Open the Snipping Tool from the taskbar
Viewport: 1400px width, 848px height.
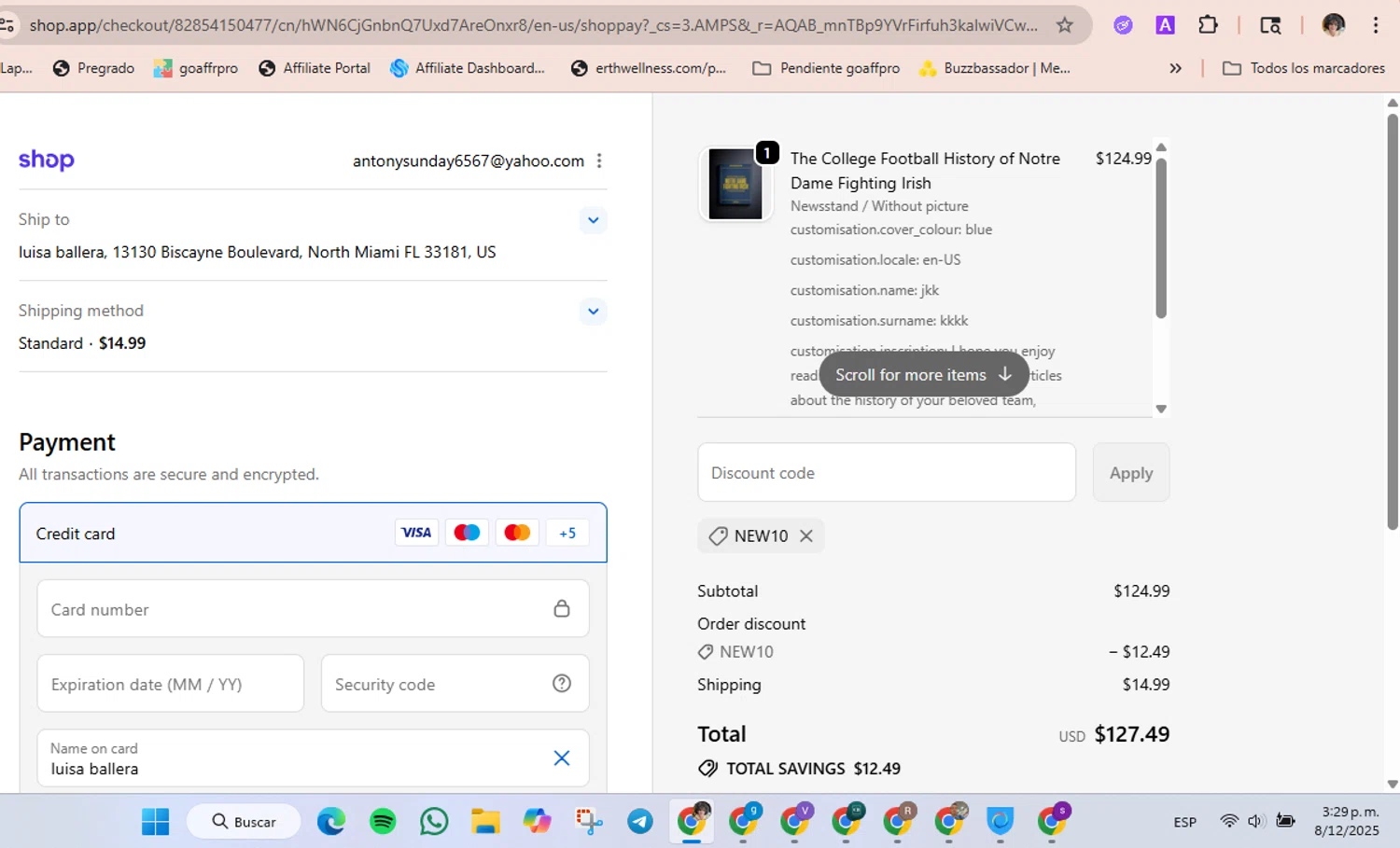pyautogui.click(x=589, y=822)
